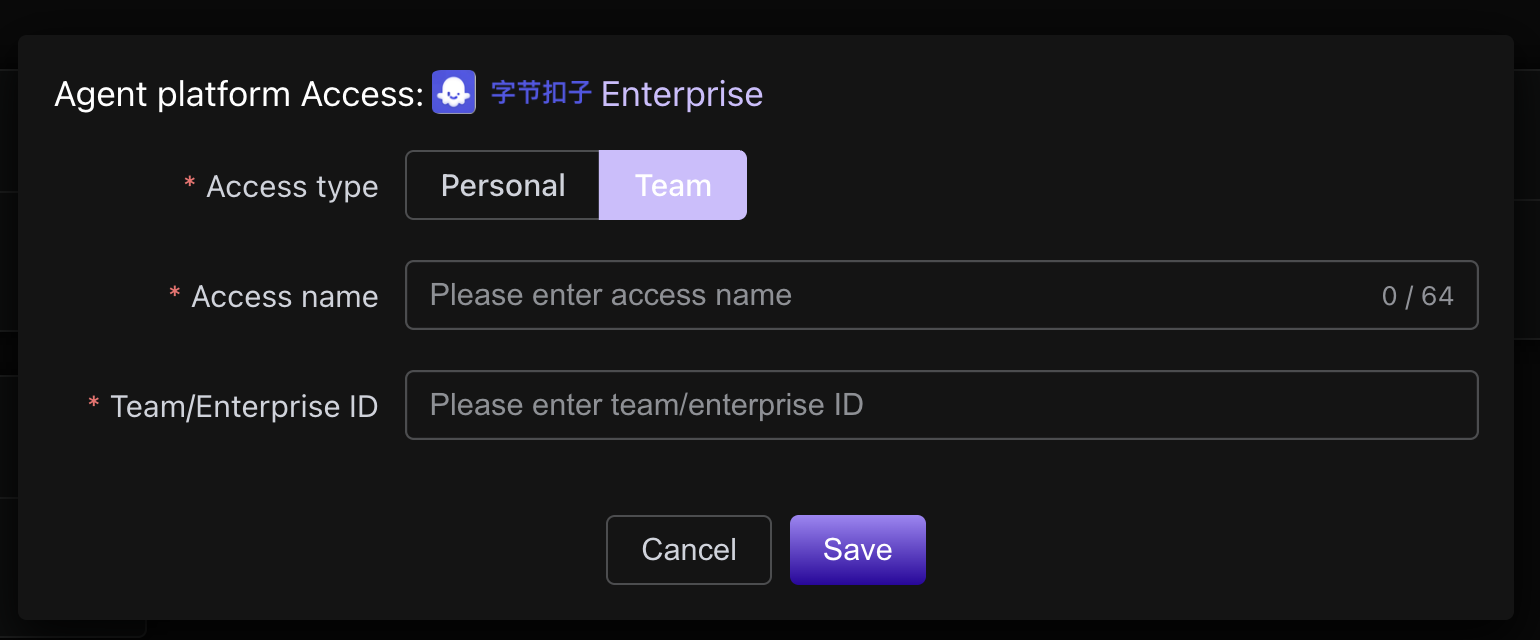Select the Team access type
The height and width of the screenshot is (640, 1540).
673,185
